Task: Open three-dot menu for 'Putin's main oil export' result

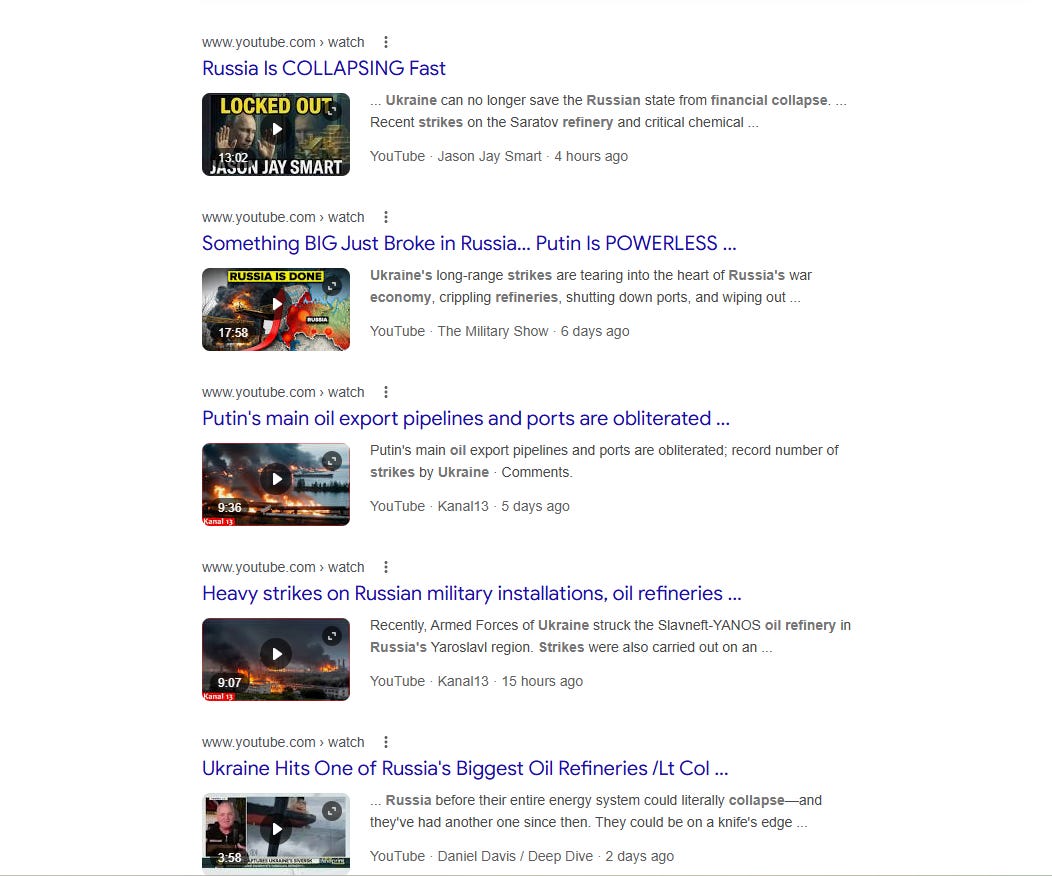Action: pos(386,392)
